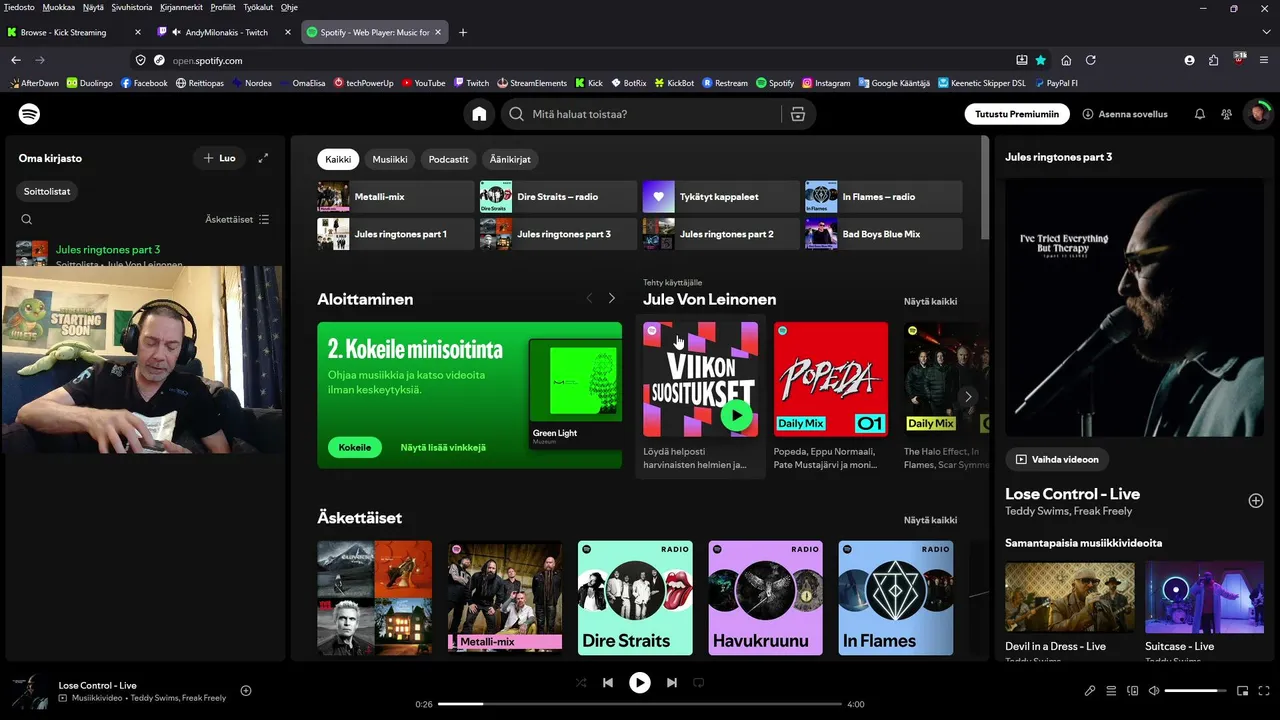Enter fullscreen player view

(x=1265, y=690)
